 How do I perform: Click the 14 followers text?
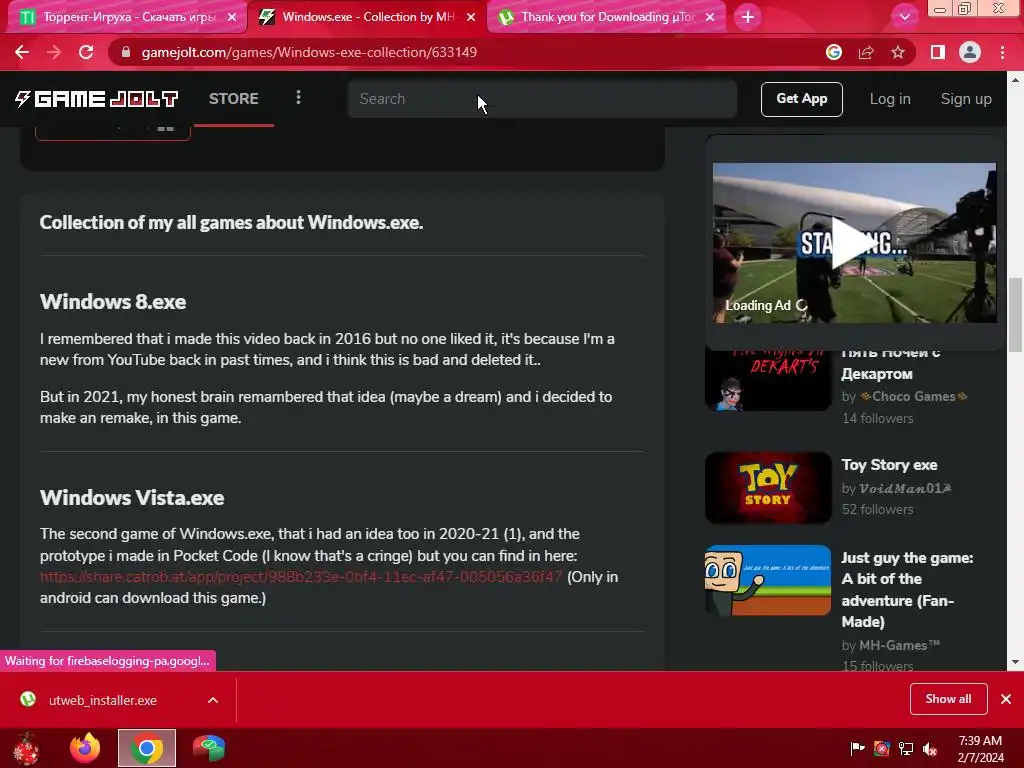(x=877, y=418)
